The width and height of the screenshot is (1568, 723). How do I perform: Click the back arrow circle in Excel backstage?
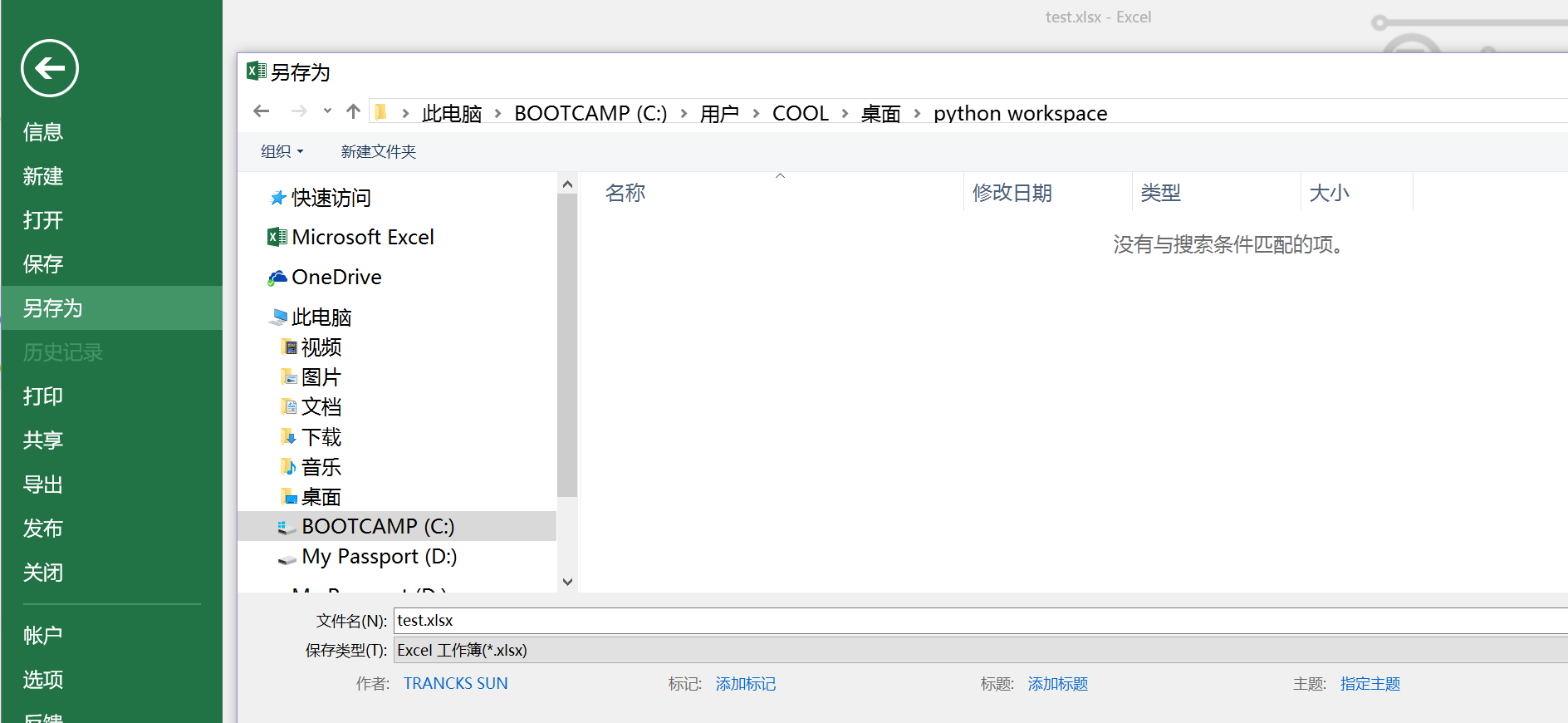50,68
